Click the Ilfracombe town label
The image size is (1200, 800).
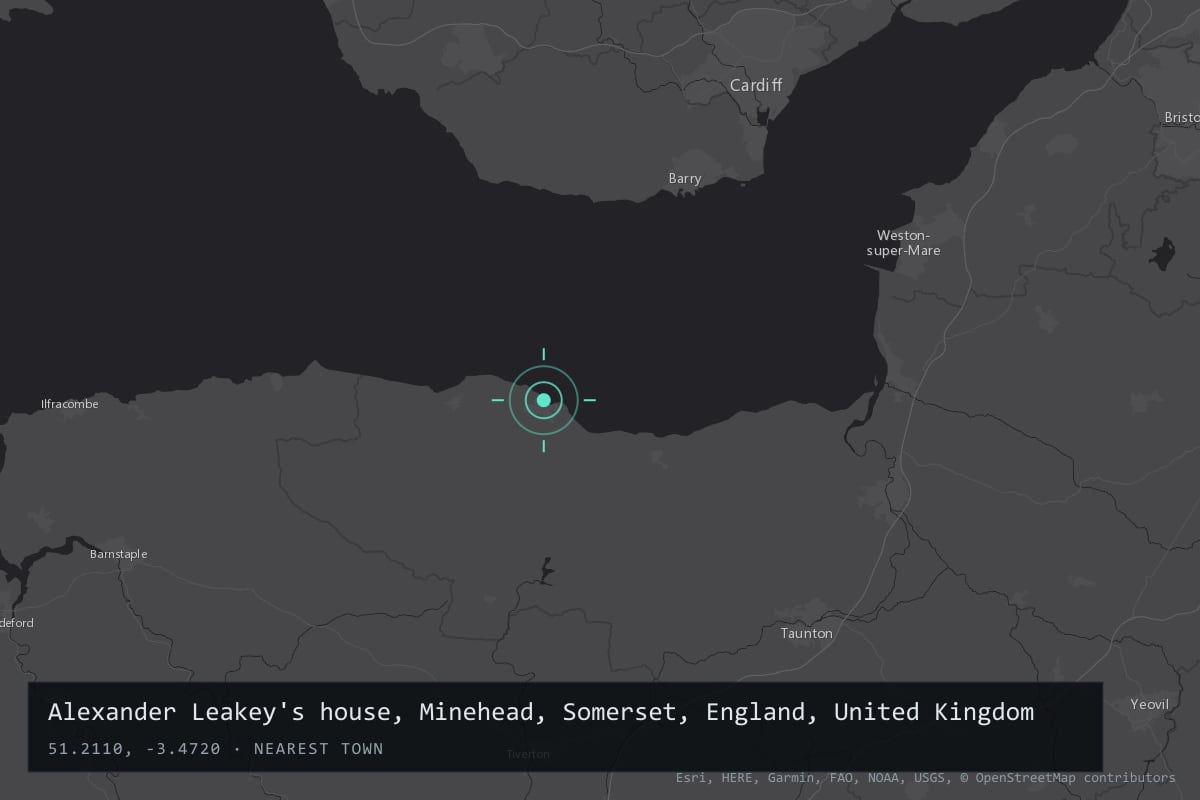[70, 404]
